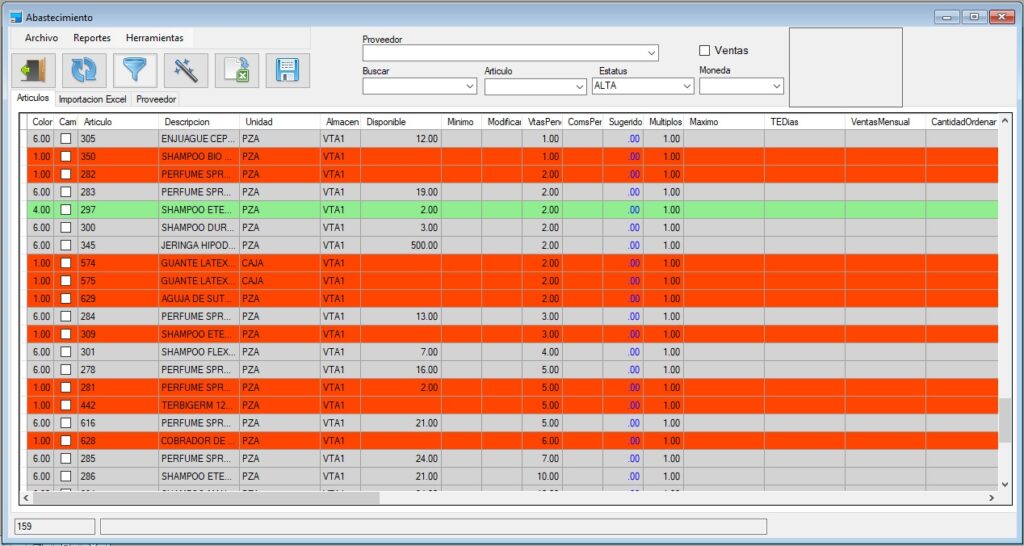Switch to the Importacion Excel tab
This screenshot has width=1024, height=546.
tap(92, 99)
